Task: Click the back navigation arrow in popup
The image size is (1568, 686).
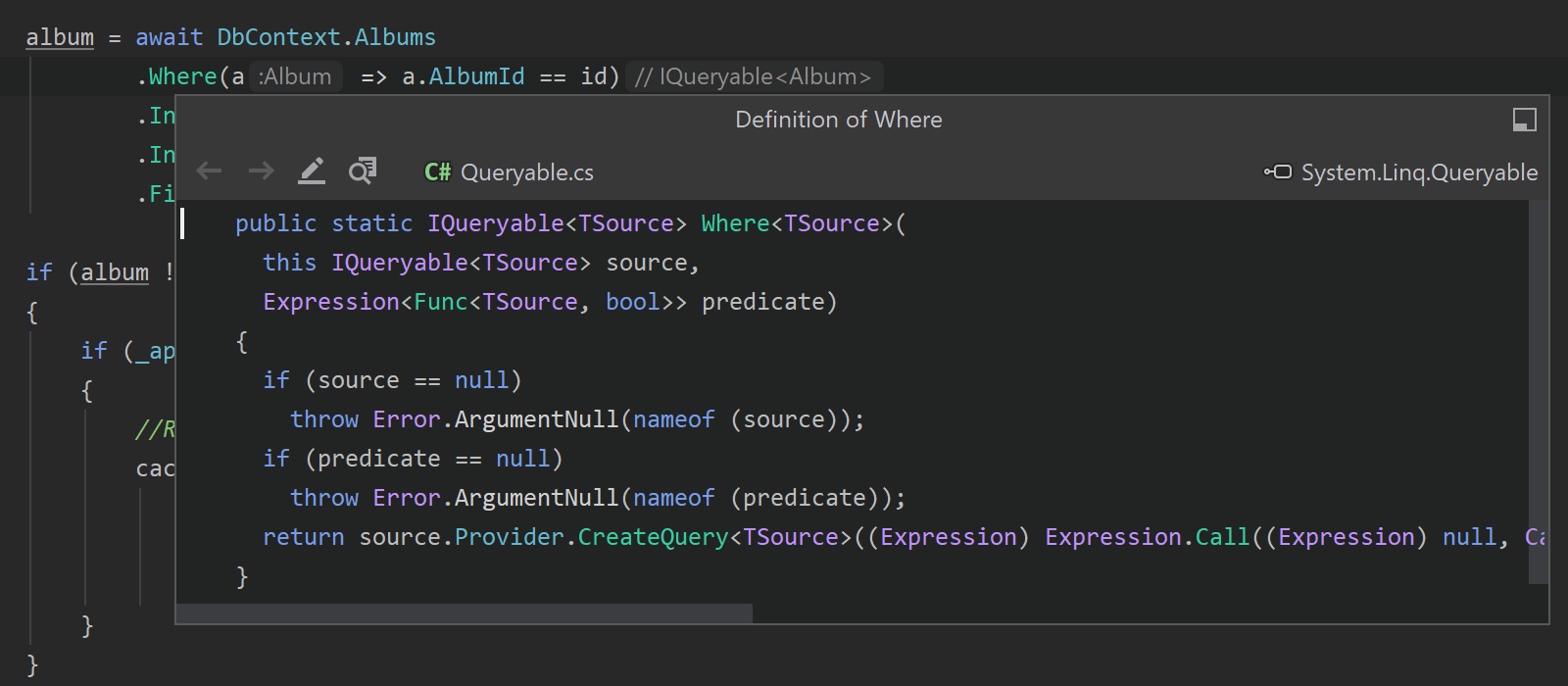Action: tap(209, 171)
